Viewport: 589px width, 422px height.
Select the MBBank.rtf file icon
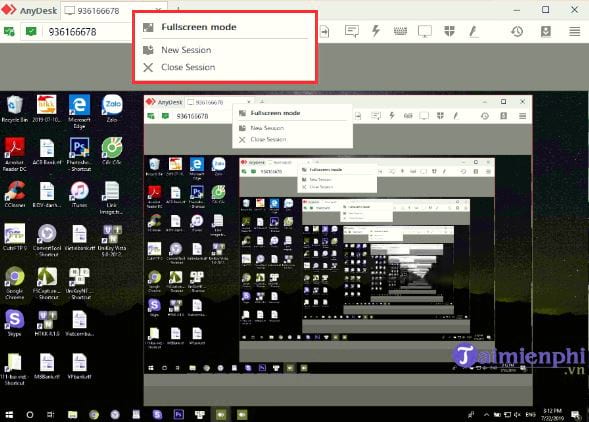pos(47,366)
